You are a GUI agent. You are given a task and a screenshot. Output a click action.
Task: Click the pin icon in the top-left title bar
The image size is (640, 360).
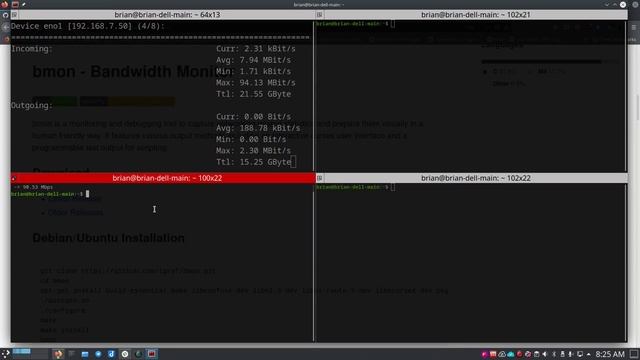click(x=24, y=4)
